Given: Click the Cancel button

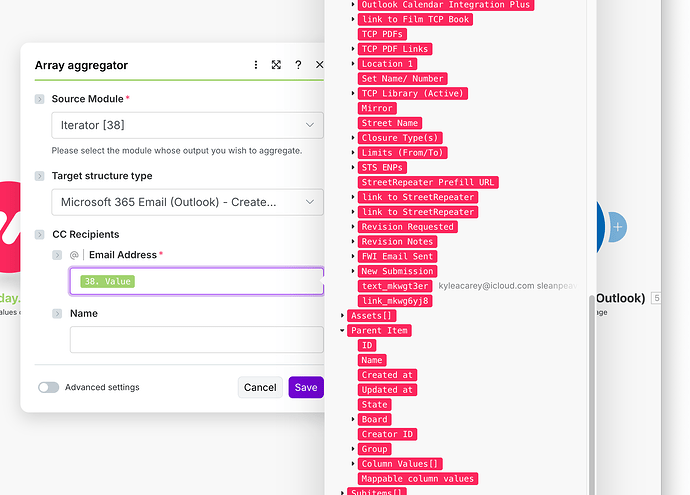Looking at the screenshot, I should click(260, 387).
